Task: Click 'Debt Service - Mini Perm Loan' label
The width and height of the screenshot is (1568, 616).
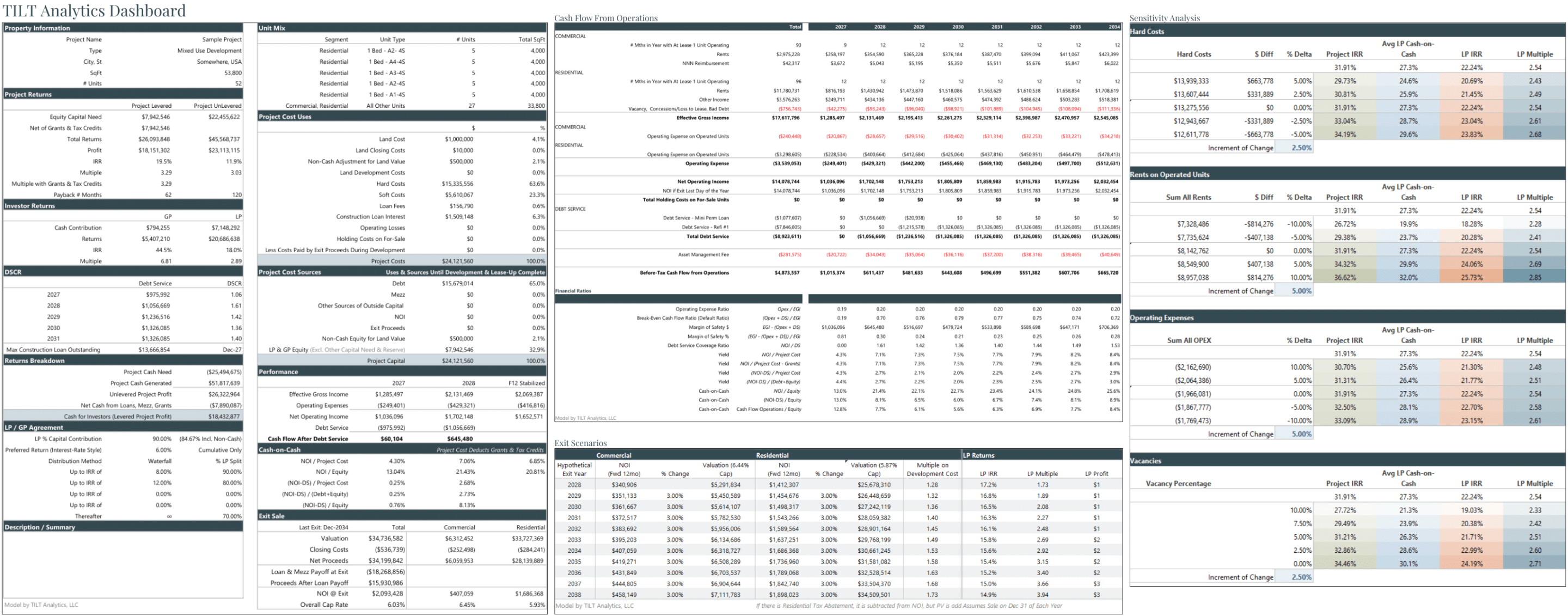Action: point(696,218)
